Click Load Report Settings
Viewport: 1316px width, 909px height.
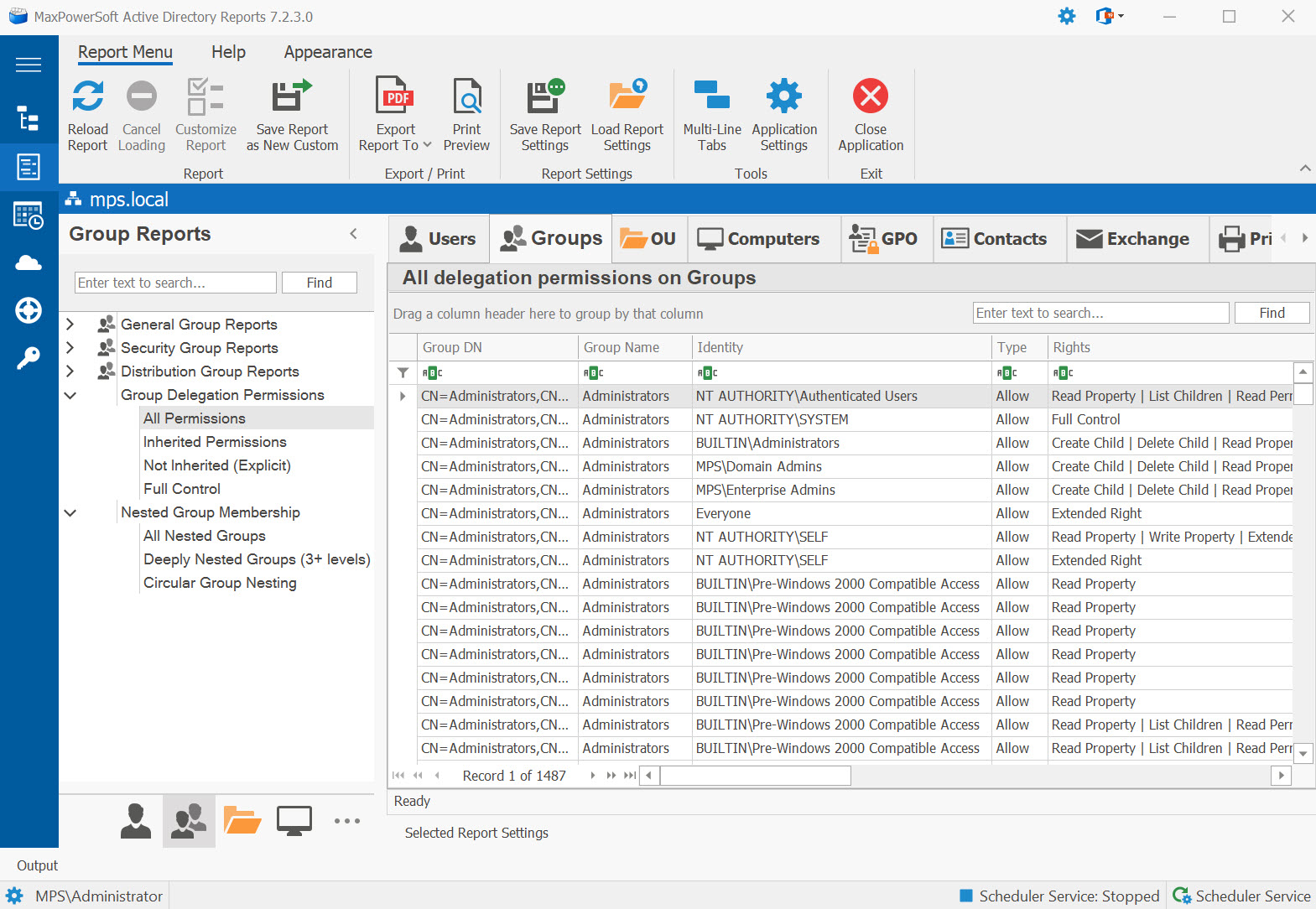627,115
